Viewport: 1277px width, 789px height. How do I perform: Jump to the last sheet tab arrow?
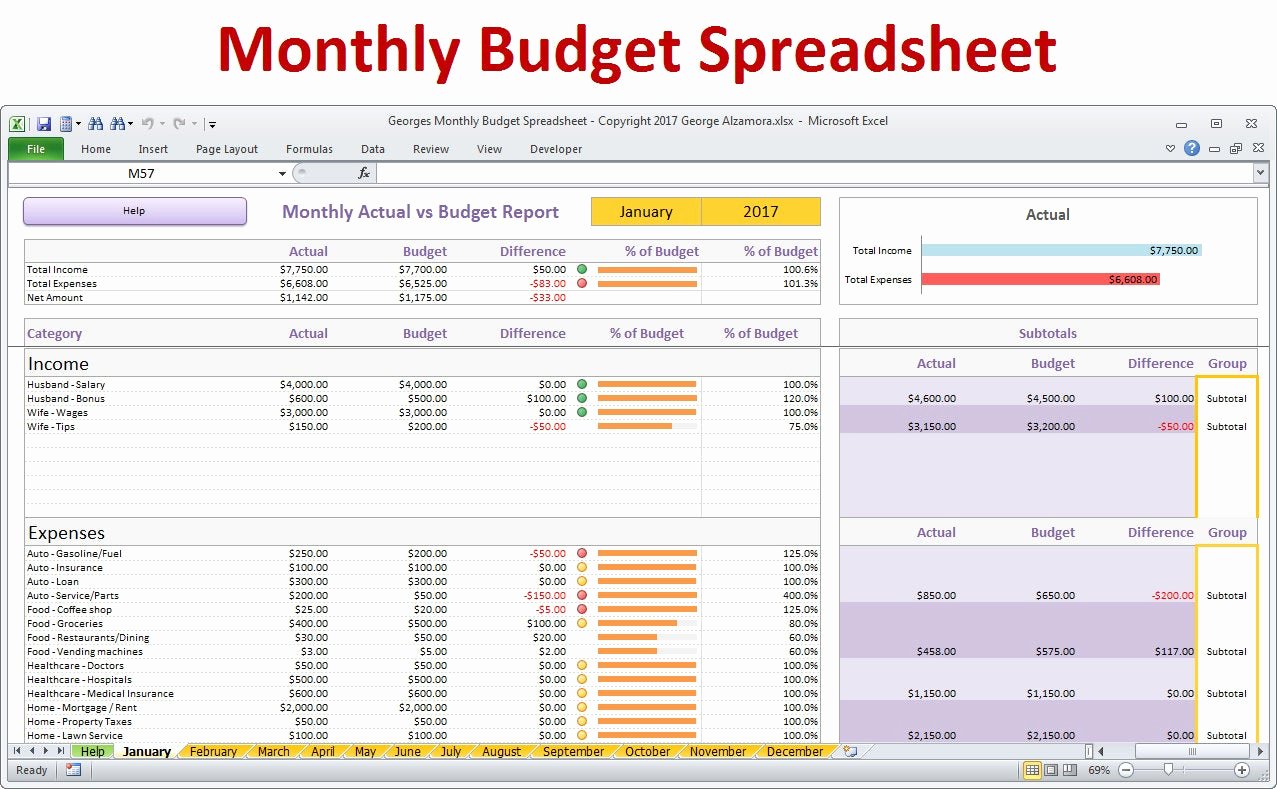click(x=60, y=751)
